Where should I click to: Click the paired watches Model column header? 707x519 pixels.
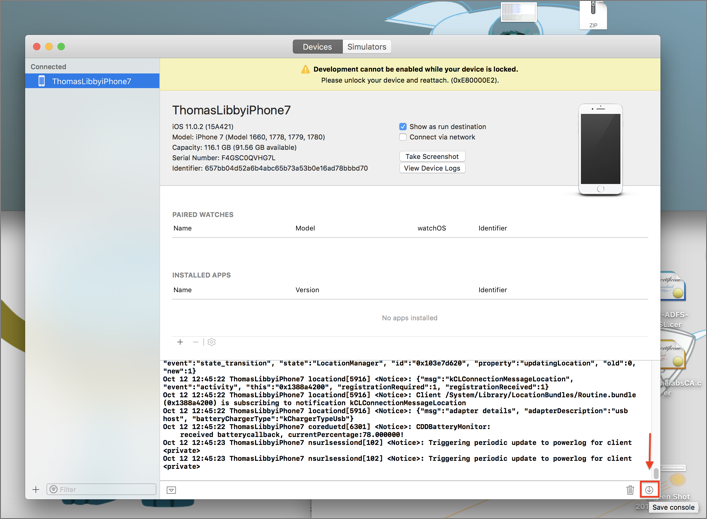coord(305,228)
